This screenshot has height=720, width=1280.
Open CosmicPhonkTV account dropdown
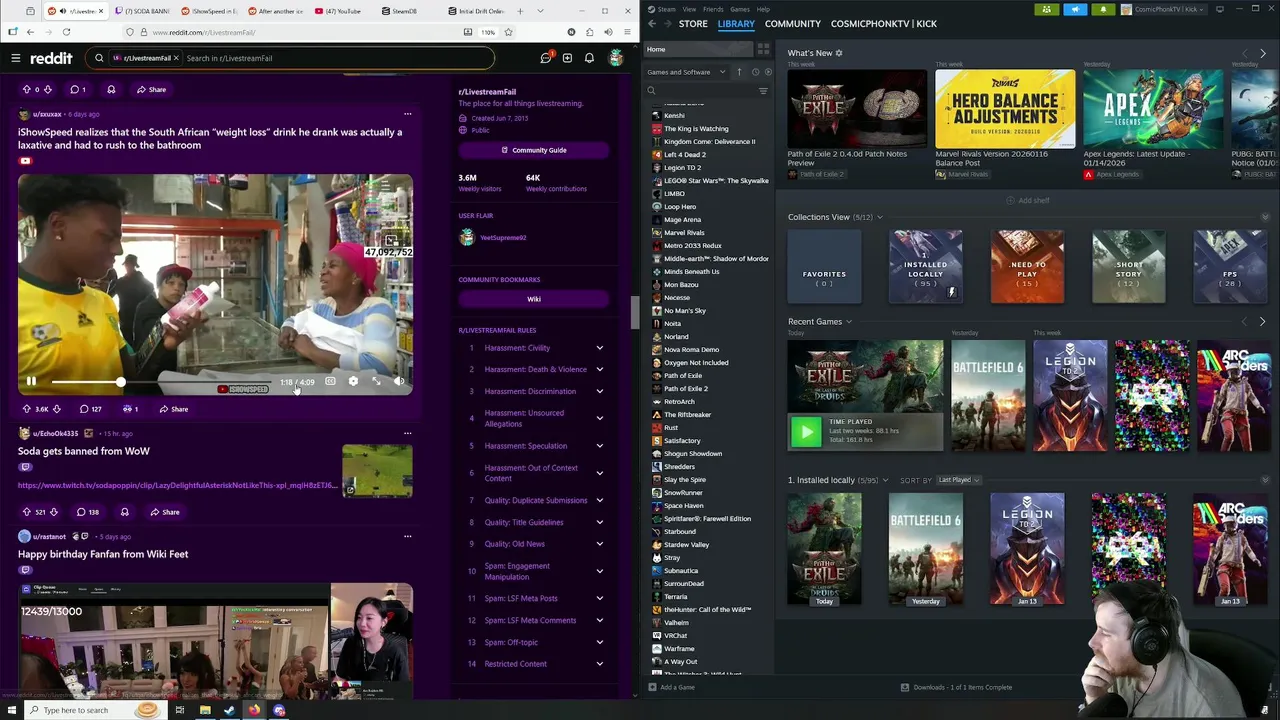pos(1163,9)
